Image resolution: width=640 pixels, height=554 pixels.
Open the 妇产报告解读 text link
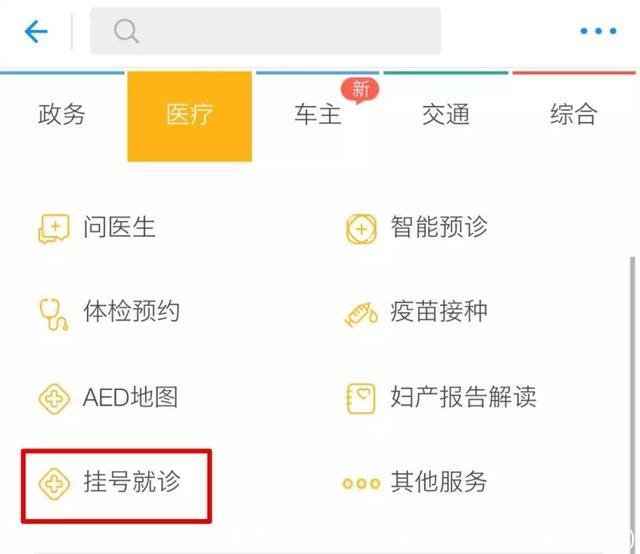point(463,397)
